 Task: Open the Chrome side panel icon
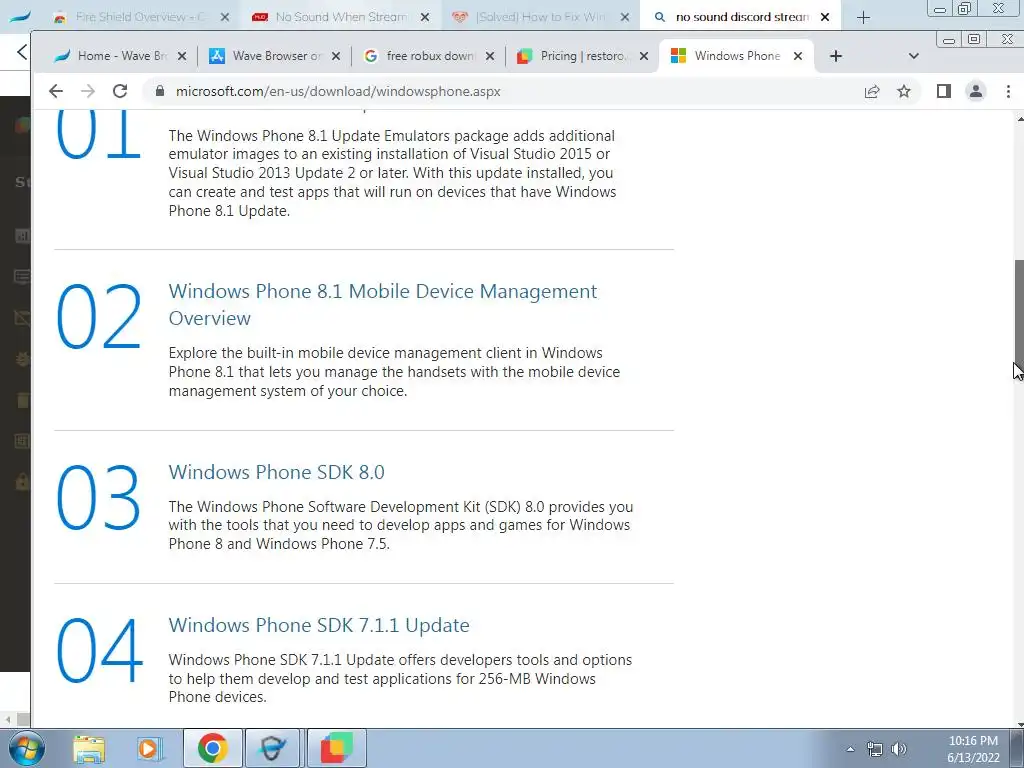click(944, 91)
